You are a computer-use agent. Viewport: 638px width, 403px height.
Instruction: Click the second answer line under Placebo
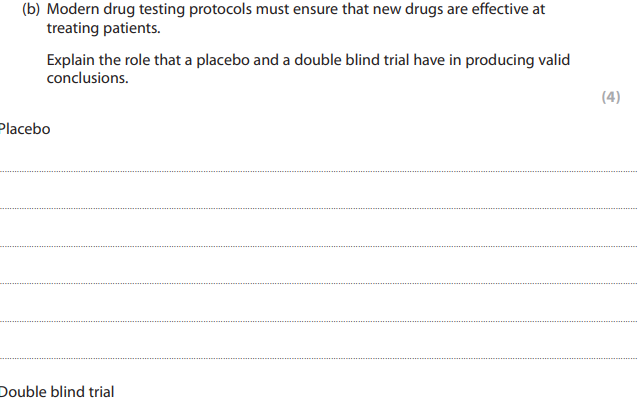tap(318, 208)
